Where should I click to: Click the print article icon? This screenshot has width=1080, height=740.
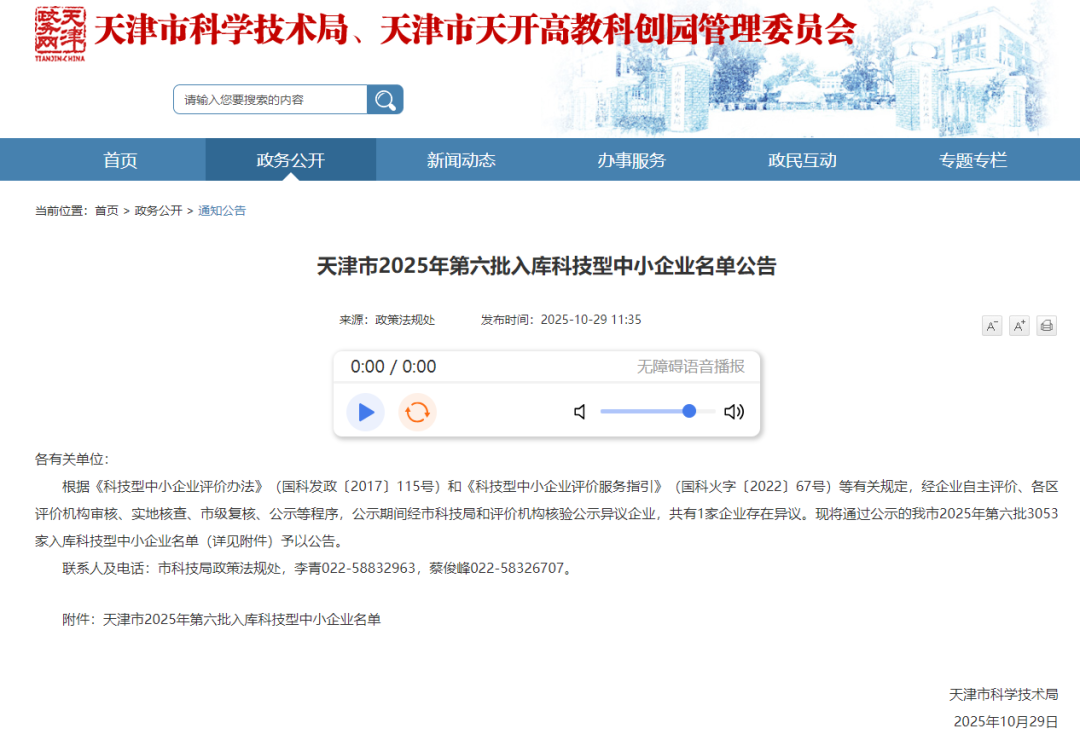(x=1047, y=325)
